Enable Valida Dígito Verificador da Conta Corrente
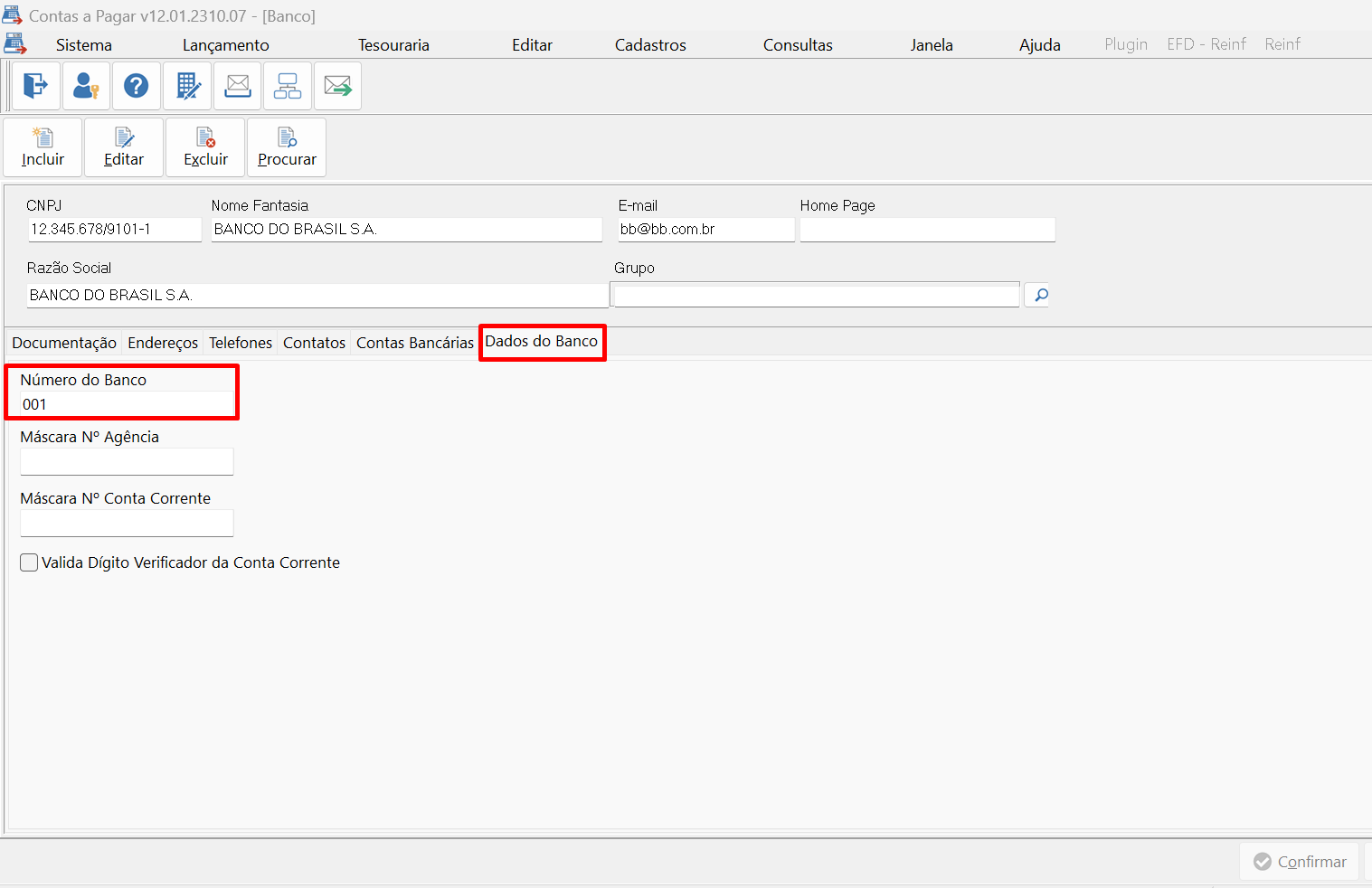Viewport: 1372px width, 888px height. [30, 562]
